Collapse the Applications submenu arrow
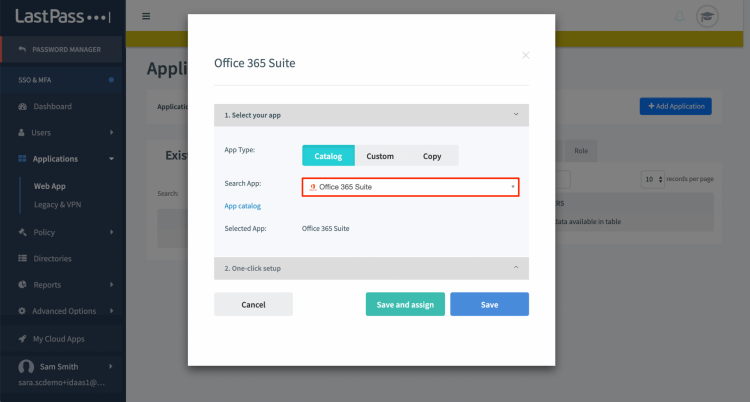The width and height of the screenshot is (750, 402). pyautogui.click(x=111, y=158)
